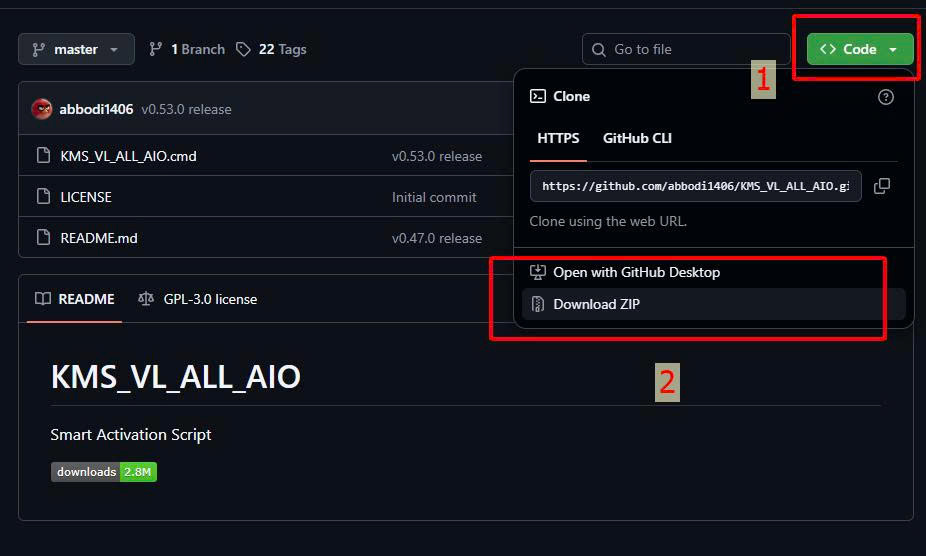The height and width of the screenshot is (556, 926).
Task: Click Download ZIP option
Action: (596, 304)
